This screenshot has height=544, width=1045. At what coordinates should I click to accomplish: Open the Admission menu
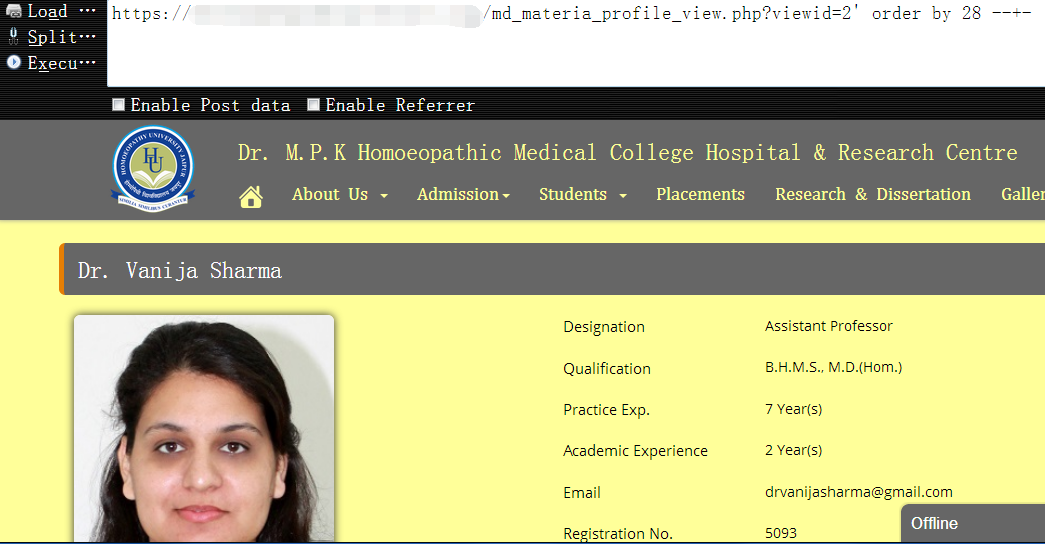click(x=458, y=194)
